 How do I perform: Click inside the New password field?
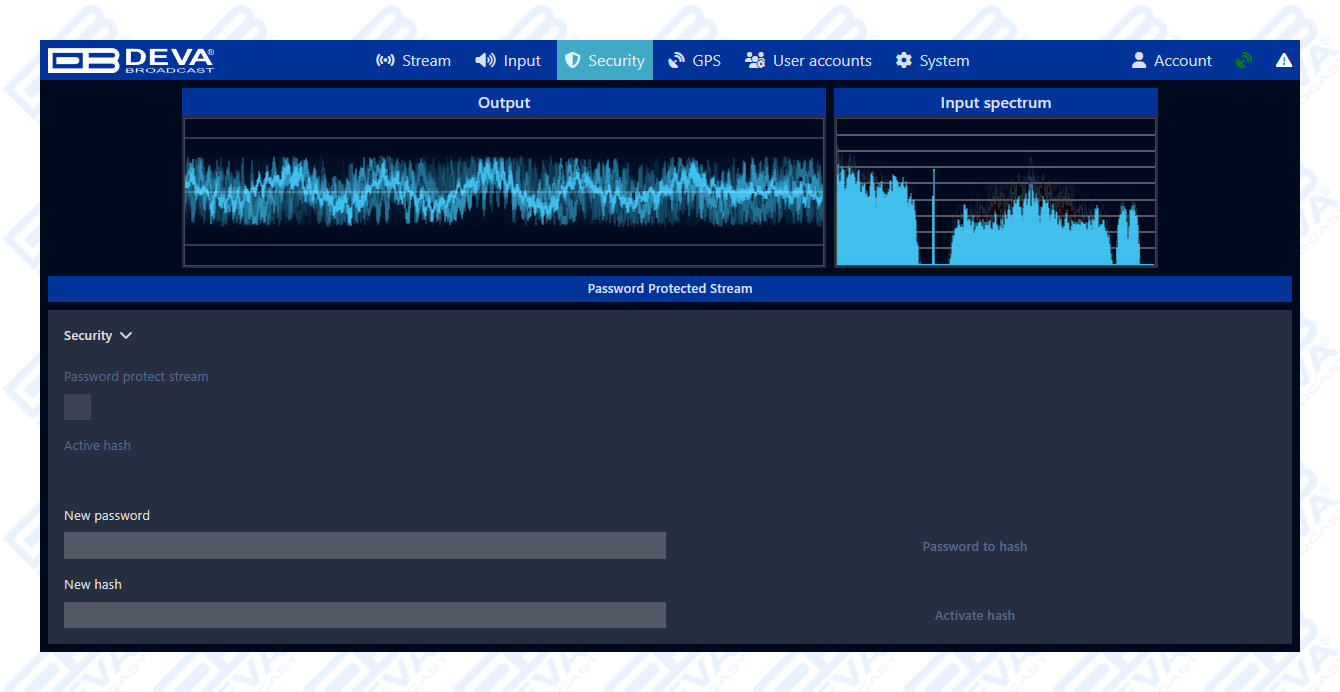365,545
